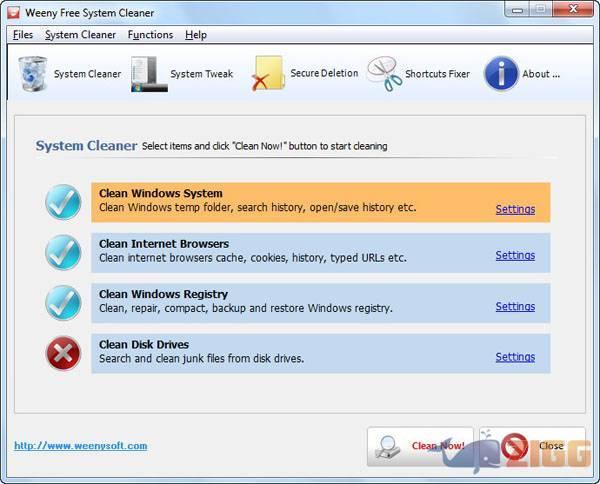This screenshot has width=600, height=484.
Task: Click the About info icon
Action: [x=501, y=74]
